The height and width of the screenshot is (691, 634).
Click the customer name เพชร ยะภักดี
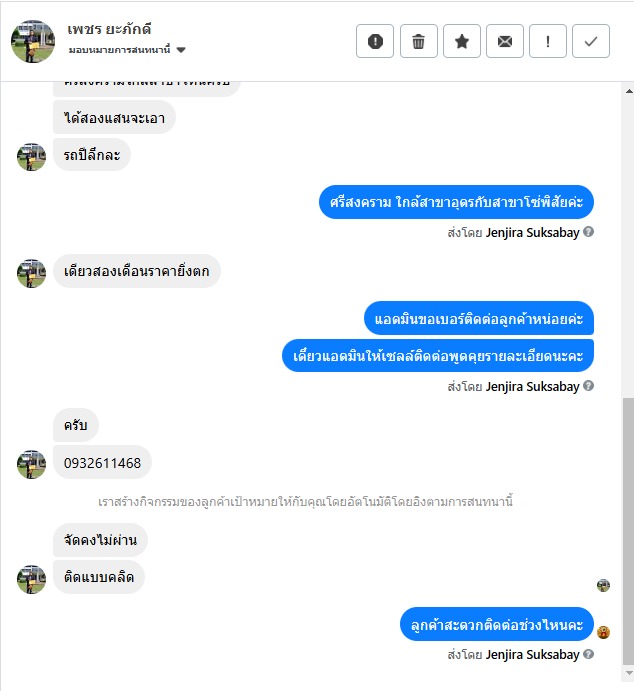(x=109, y=30)
